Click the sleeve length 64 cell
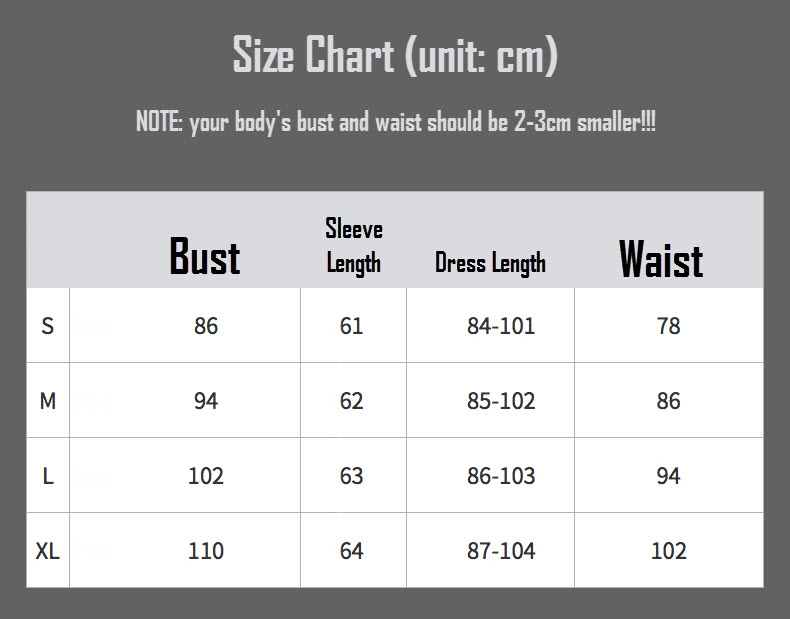The width and height of the screenshot is (790, 619). [x=351, y=551]
